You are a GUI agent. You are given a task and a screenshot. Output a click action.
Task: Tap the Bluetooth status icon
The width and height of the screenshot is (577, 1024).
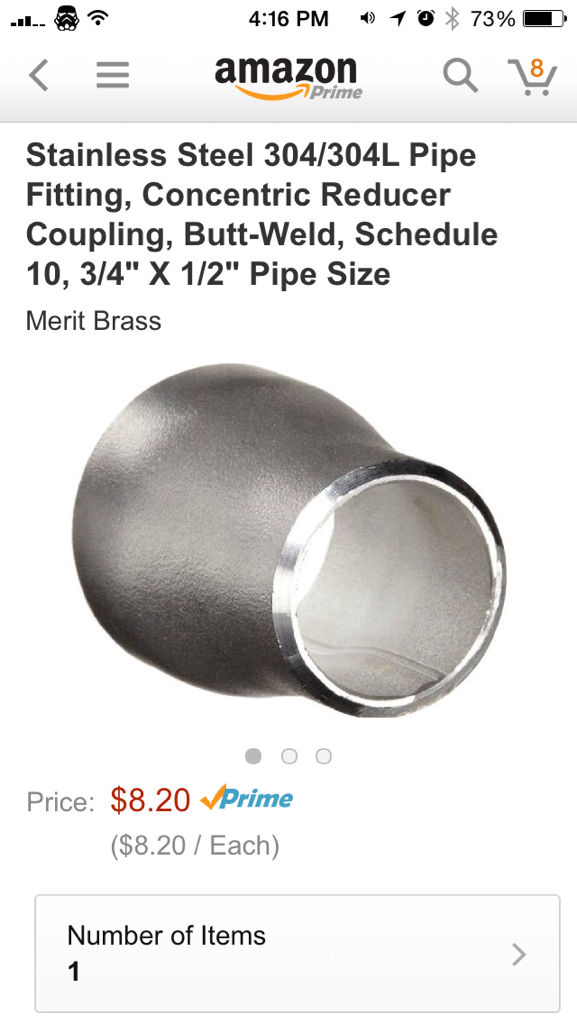(x=451, y=19)
